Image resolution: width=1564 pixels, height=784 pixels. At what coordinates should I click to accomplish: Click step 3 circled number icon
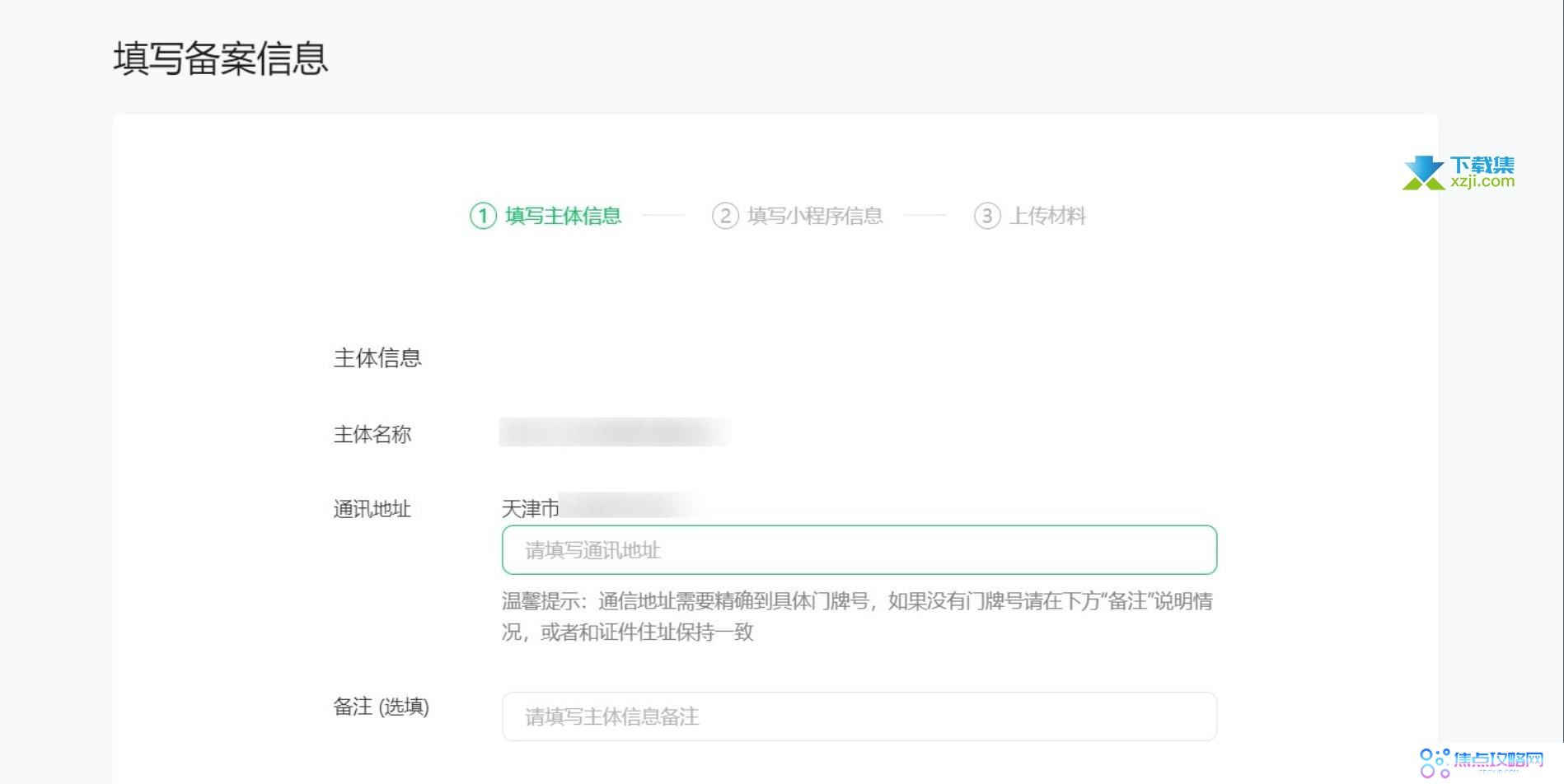[990, 216]
